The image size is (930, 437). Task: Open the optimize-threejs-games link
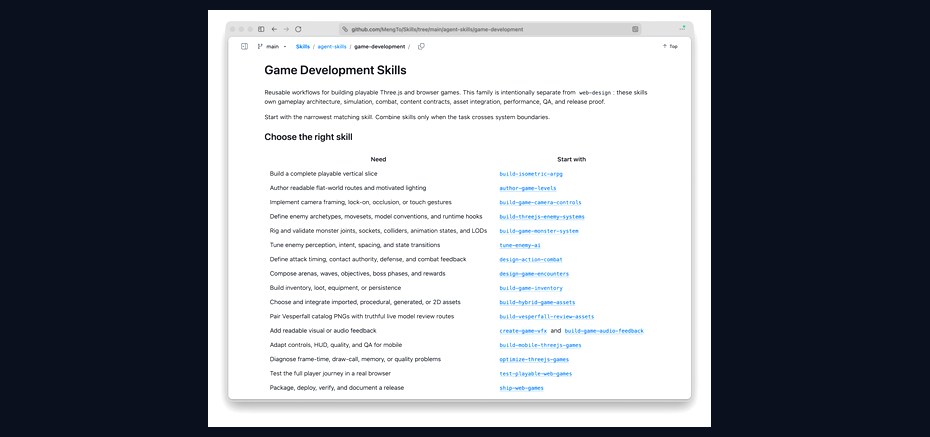click(x=534, y=359)
